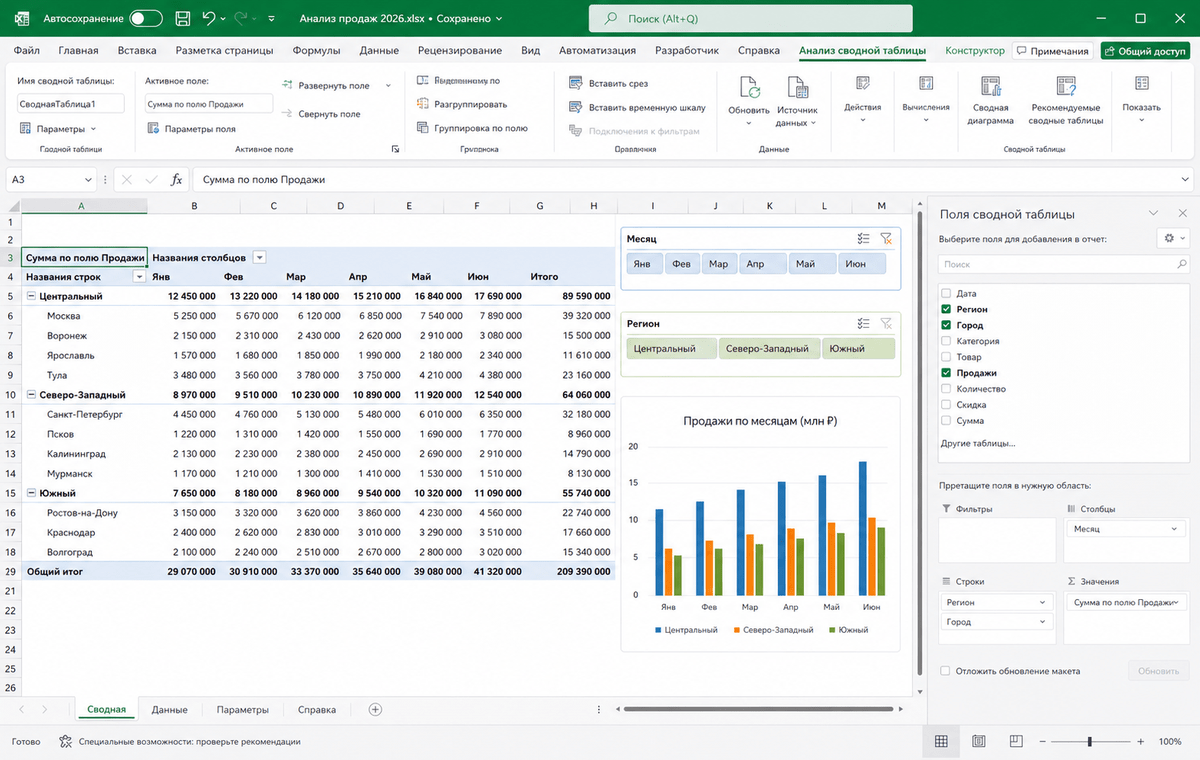
Task: Click the zoom slider handle
Action: click(1089, 741)
